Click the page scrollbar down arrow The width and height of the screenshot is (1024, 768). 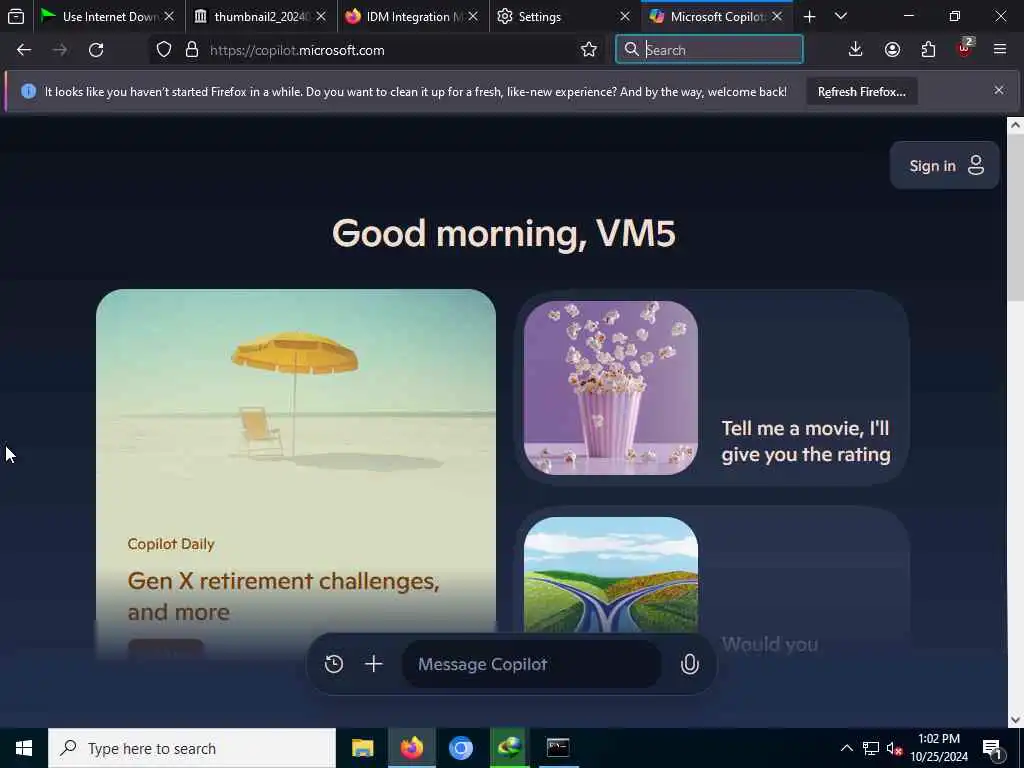(x=1015, y=720)
